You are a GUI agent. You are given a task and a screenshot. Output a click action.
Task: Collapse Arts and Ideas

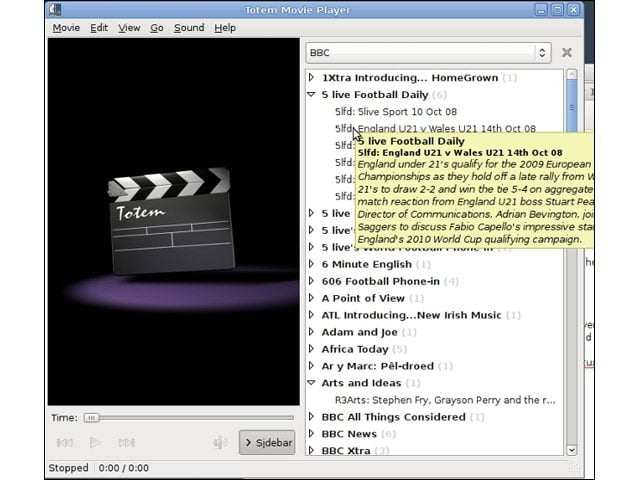tap(311, 383)
